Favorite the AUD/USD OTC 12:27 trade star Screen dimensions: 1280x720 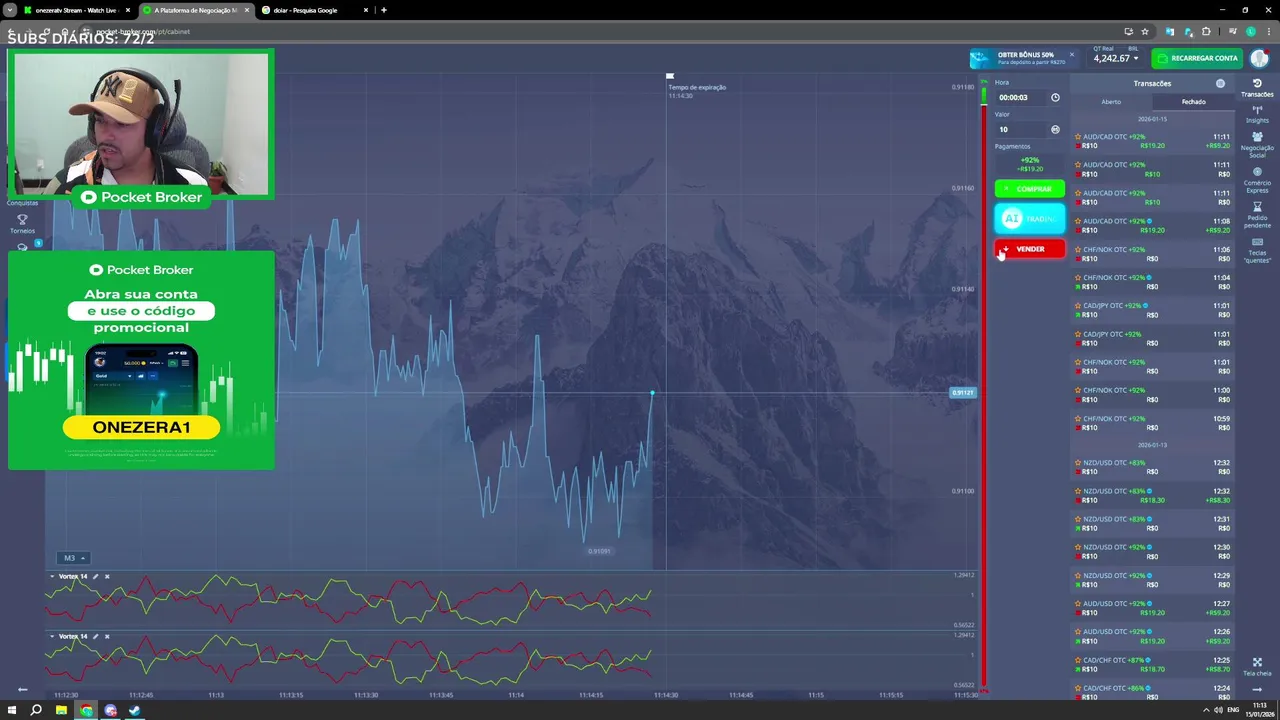click(1078, 603)
